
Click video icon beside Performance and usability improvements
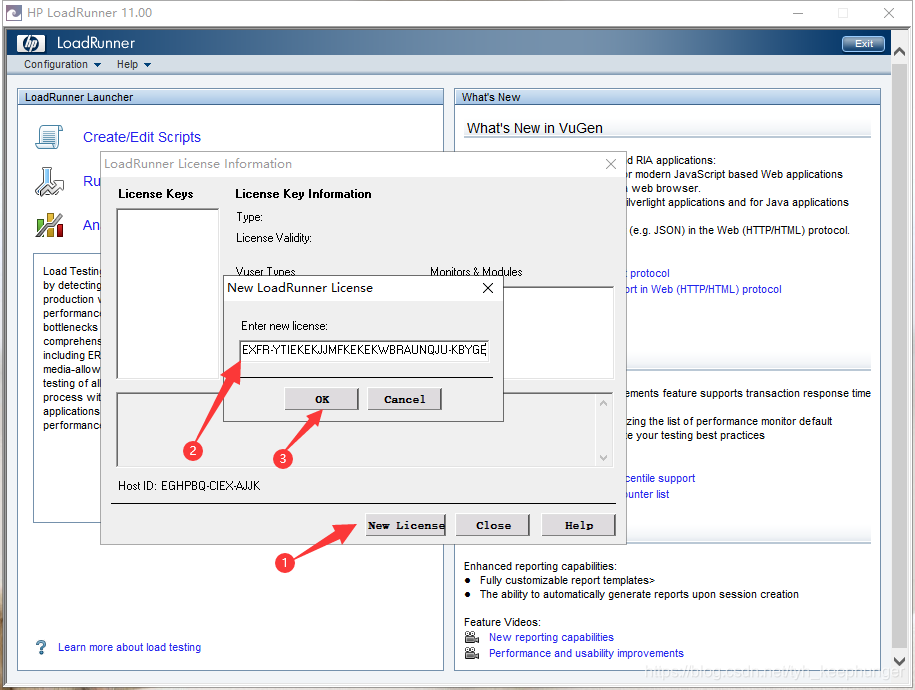(x=472, y=653)
